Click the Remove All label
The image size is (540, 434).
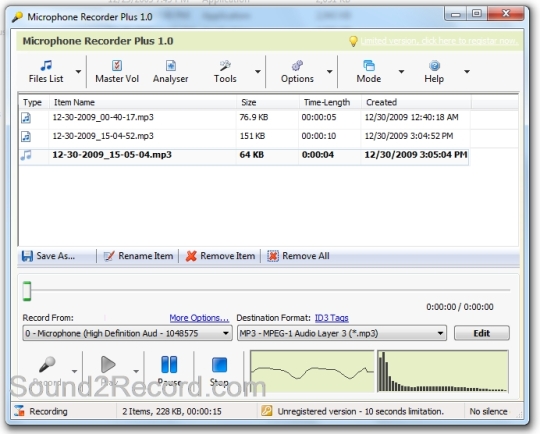point(306,256)
